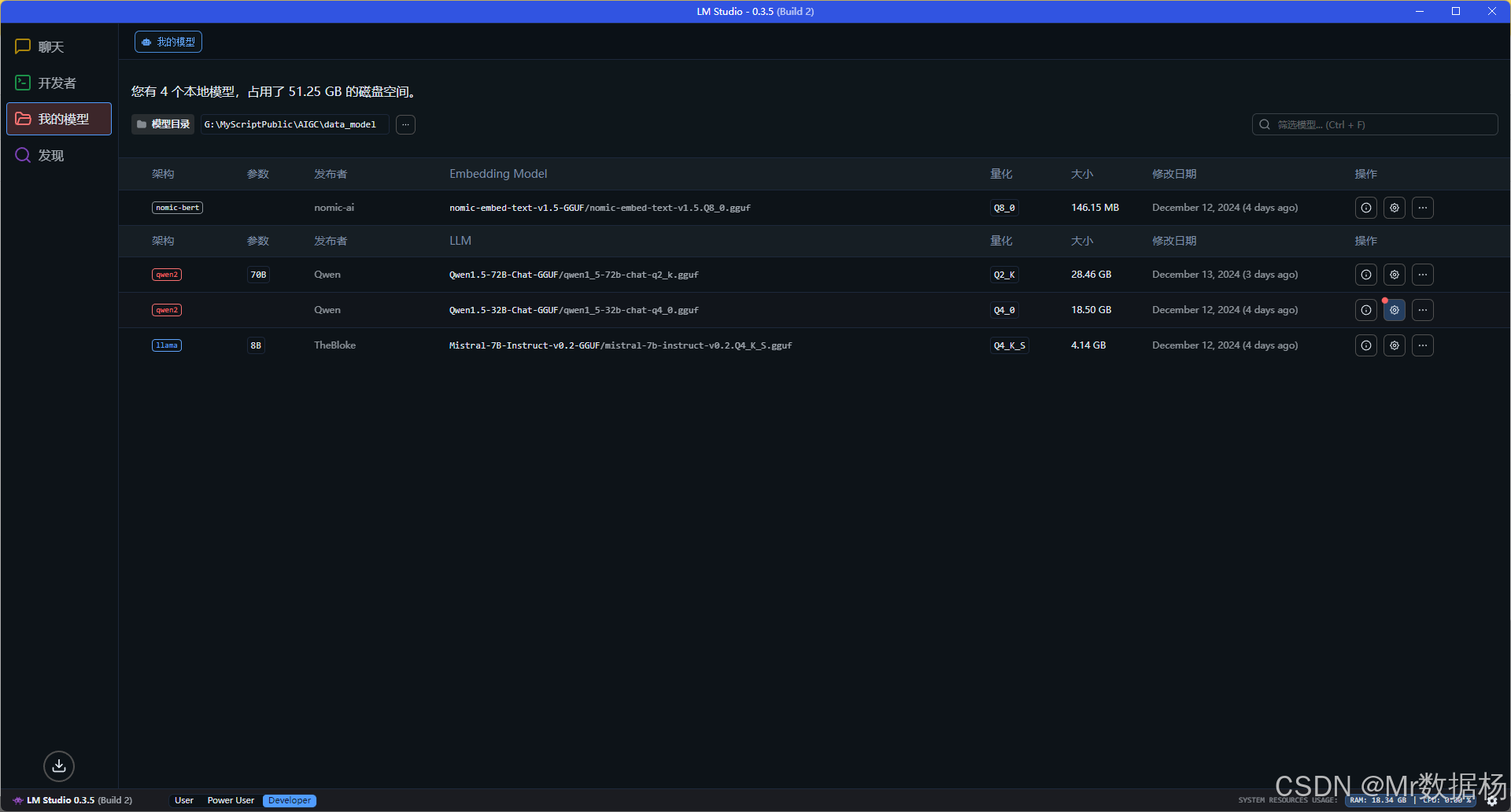Screen dimensions: 1511x812
Task: Focus the 筛选模型 search field
Action: click(1374, 124)
